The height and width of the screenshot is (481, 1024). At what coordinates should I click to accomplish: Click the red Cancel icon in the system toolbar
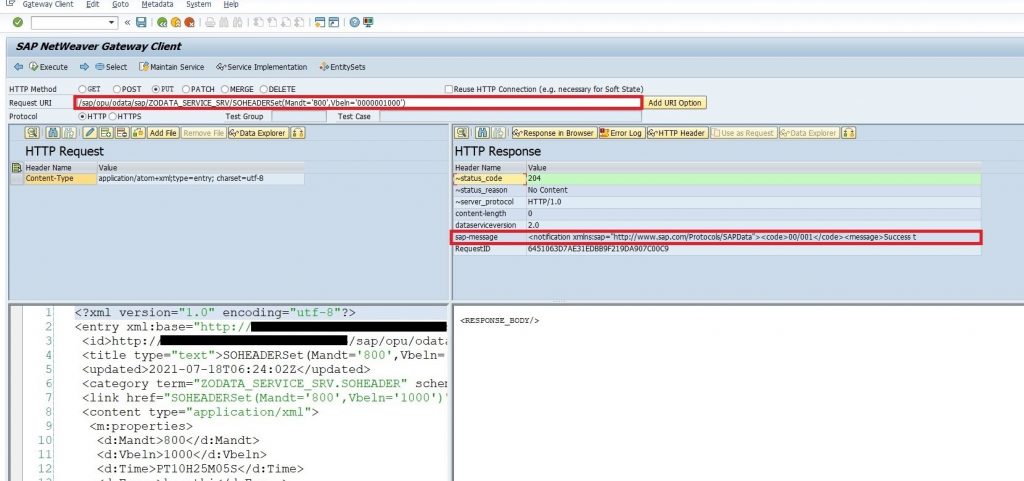pos(189,22)
